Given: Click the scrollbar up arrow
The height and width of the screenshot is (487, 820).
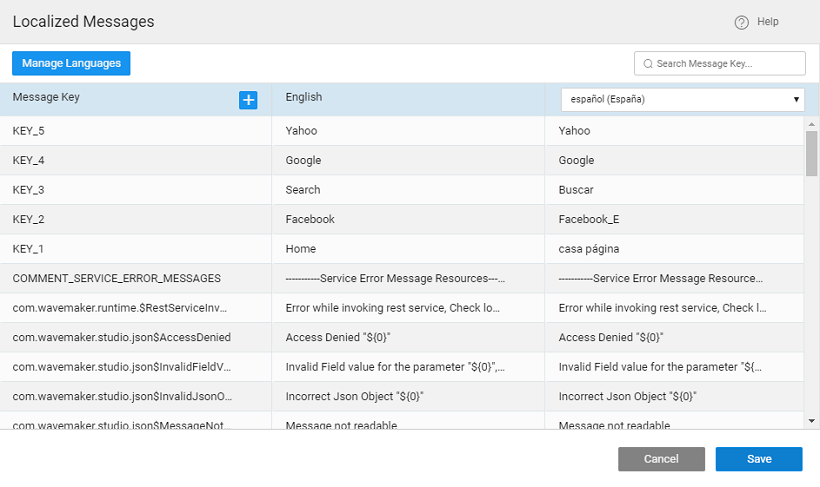Looking at the screenshot, I should point(811,123).
